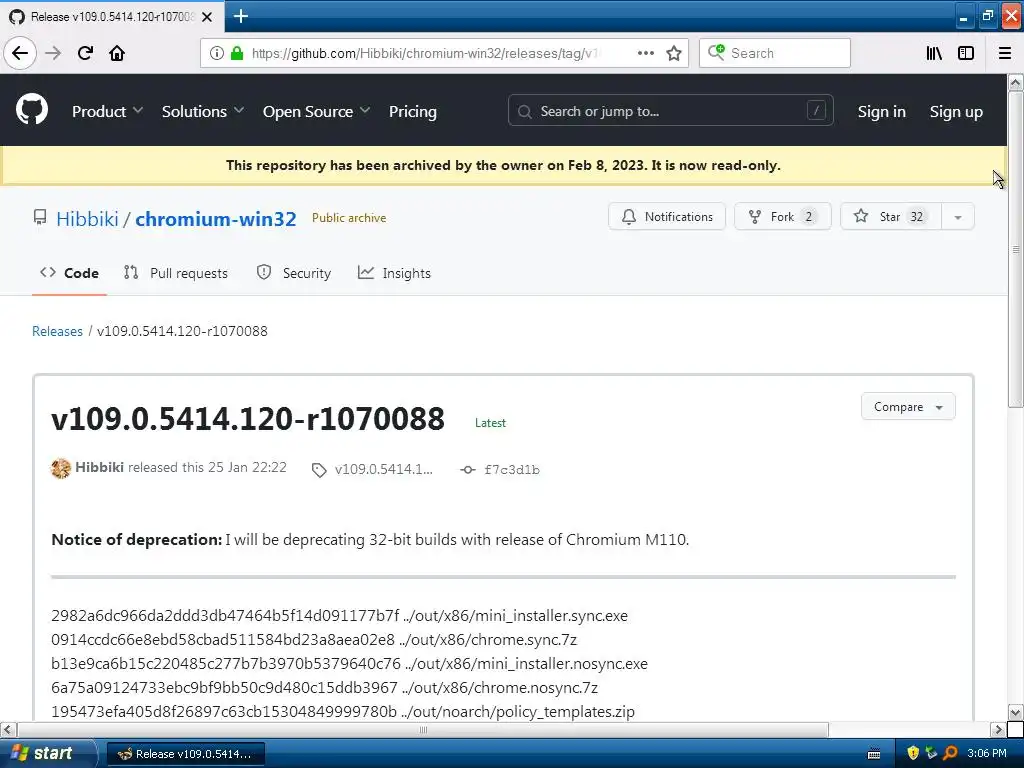Viewport: 1024px width, 768px height.
Task: Click Sign in link
Action: (882, 112)
